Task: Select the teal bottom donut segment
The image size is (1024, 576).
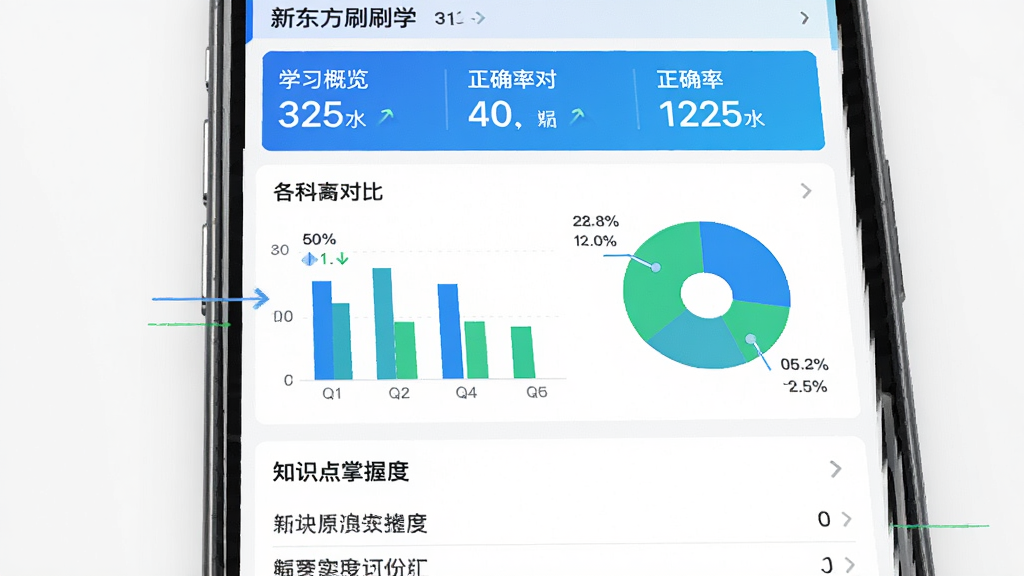Action: coord(699,343)
